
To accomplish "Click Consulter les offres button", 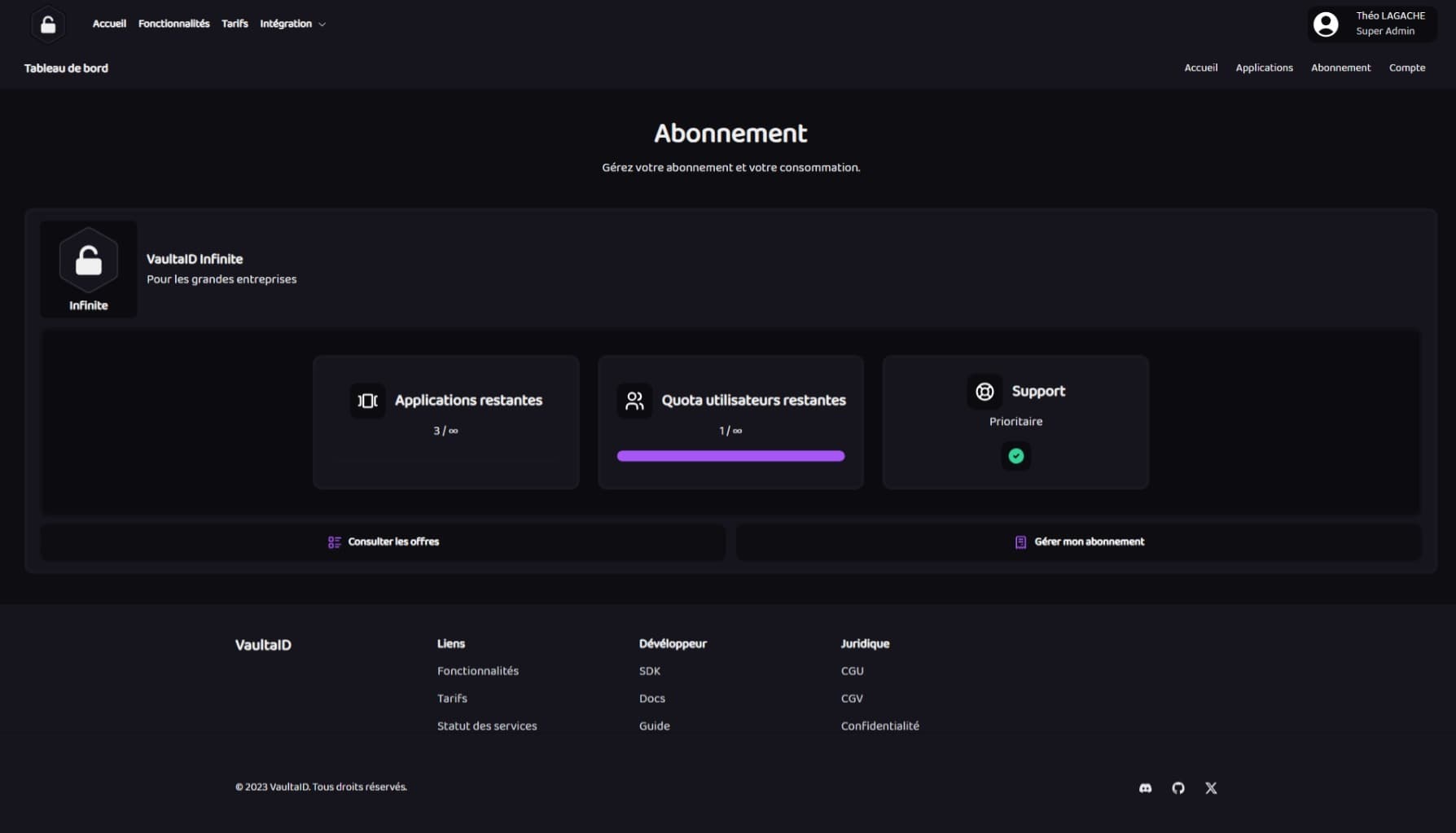I will point(383,542).
